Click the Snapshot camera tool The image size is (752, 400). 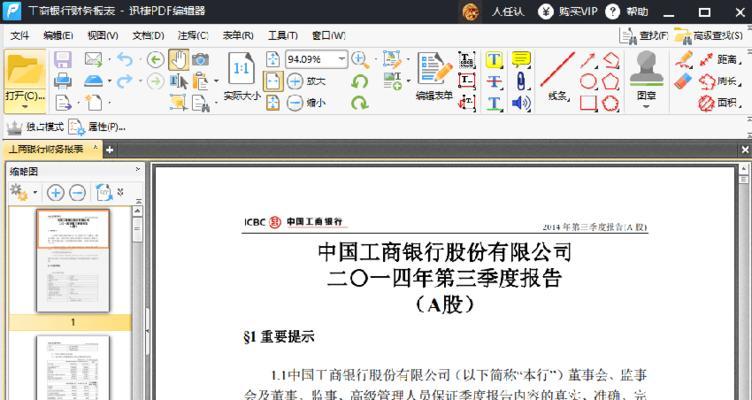click(200, 59)
